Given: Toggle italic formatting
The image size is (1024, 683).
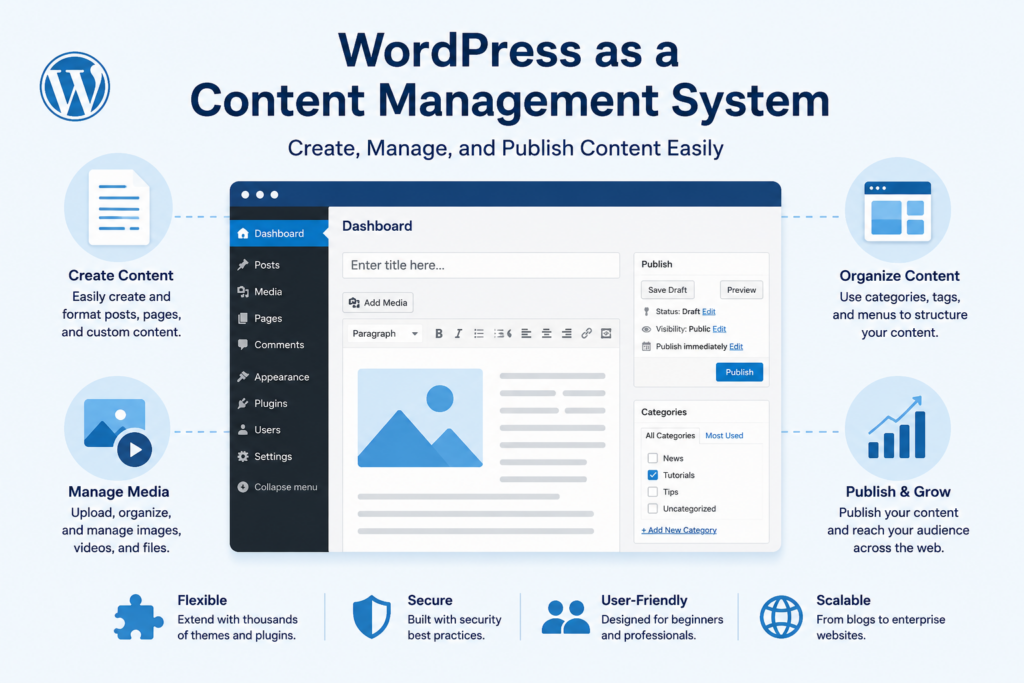Looking at the screenshot, I should (458, 333).
